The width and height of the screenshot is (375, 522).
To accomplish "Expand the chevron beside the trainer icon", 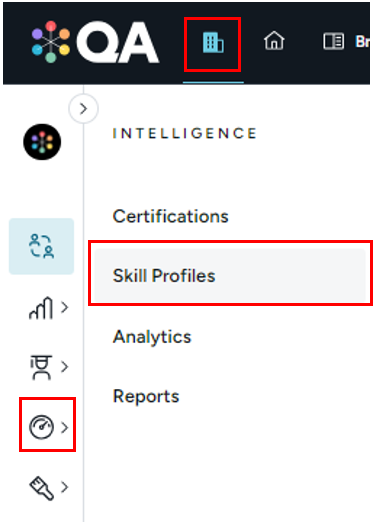I will click(65, 367).
